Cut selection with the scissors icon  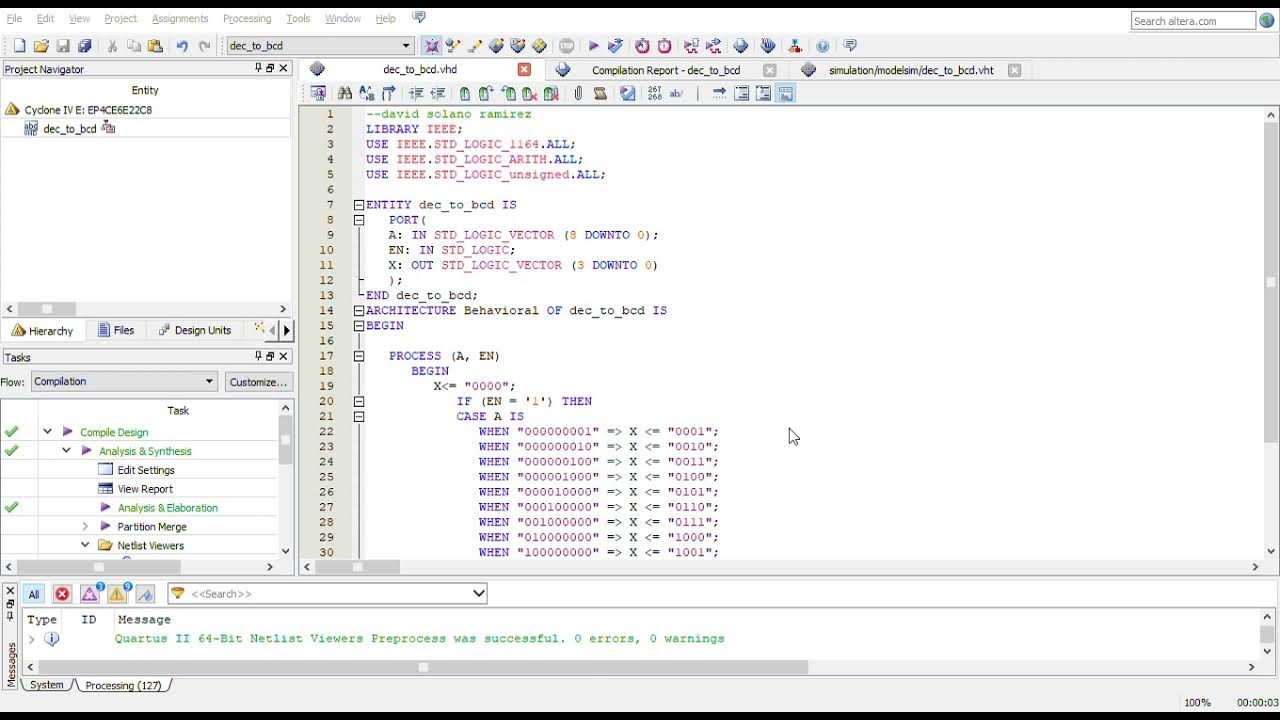(x=112, y=46)
